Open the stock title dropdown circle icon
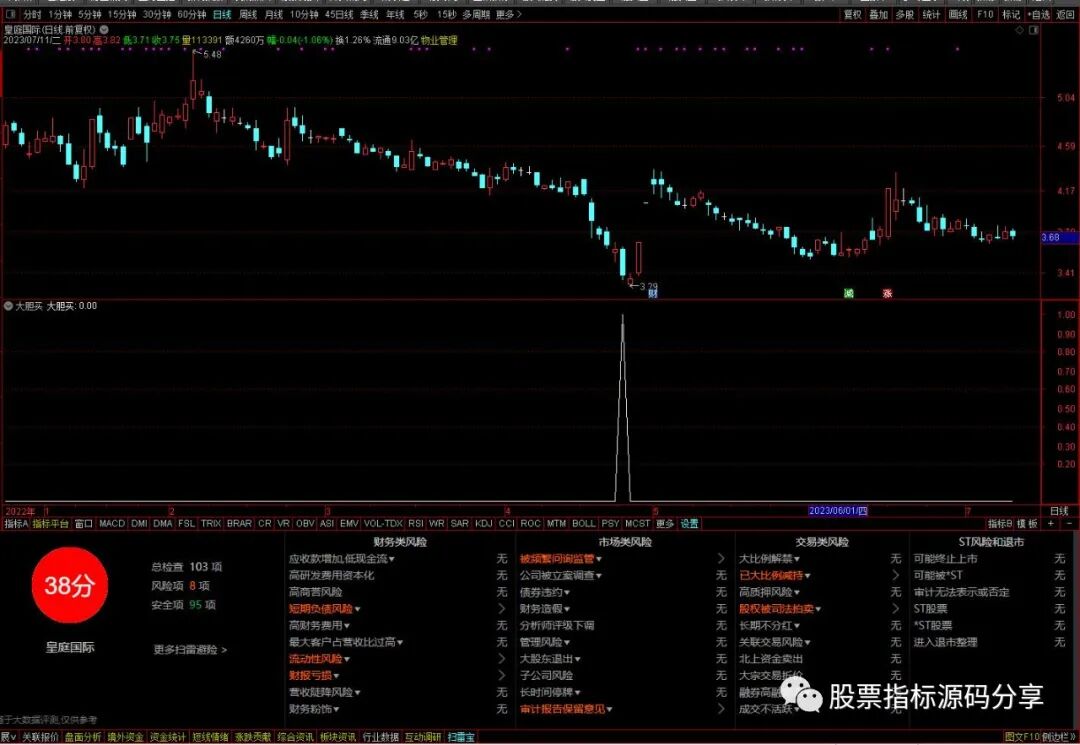The image size is (1080, 745). click(104, 30)
